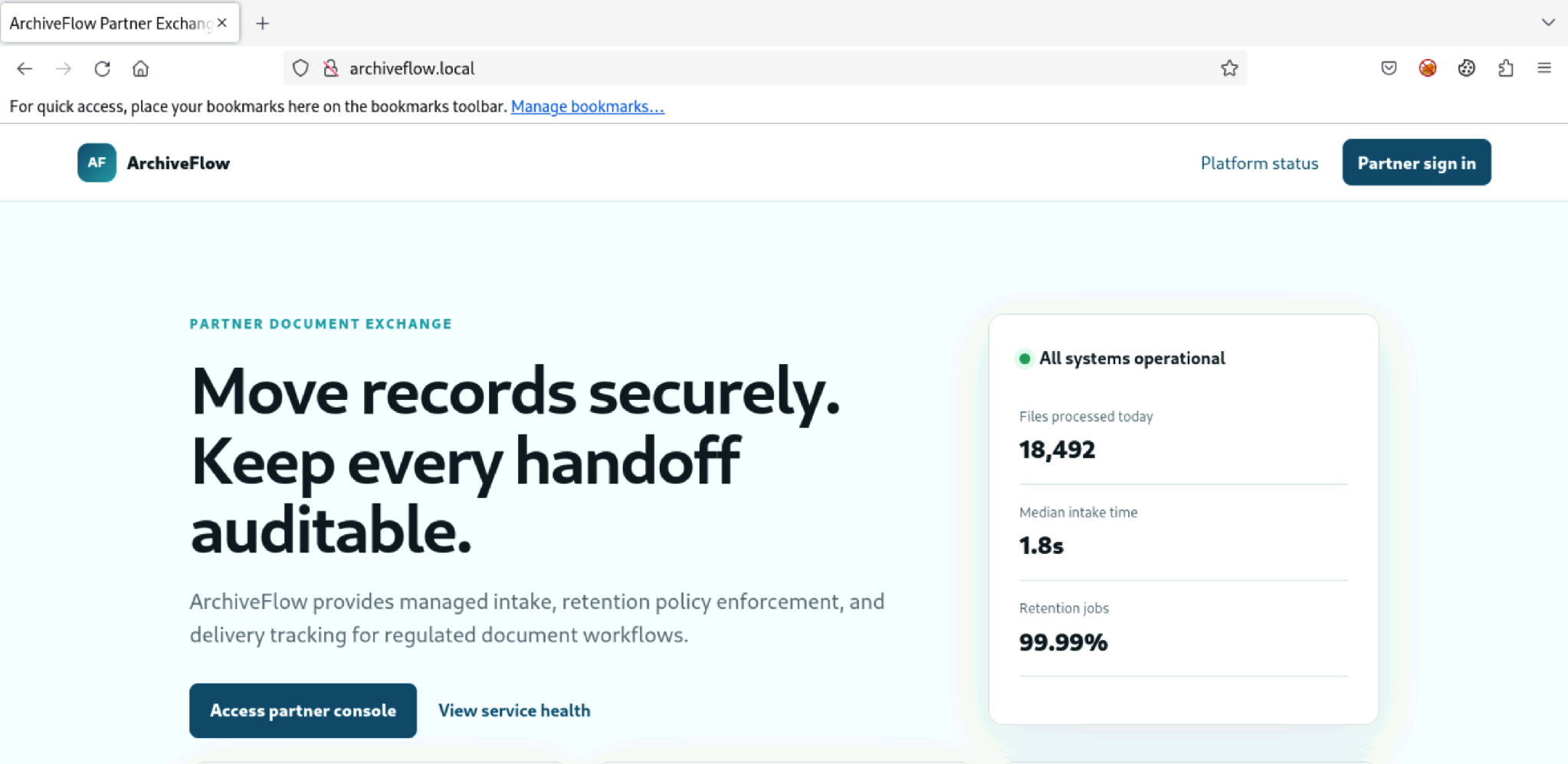Select the 99.99% retention jobs value
1568x764 pixels.
coord(1063,642)
